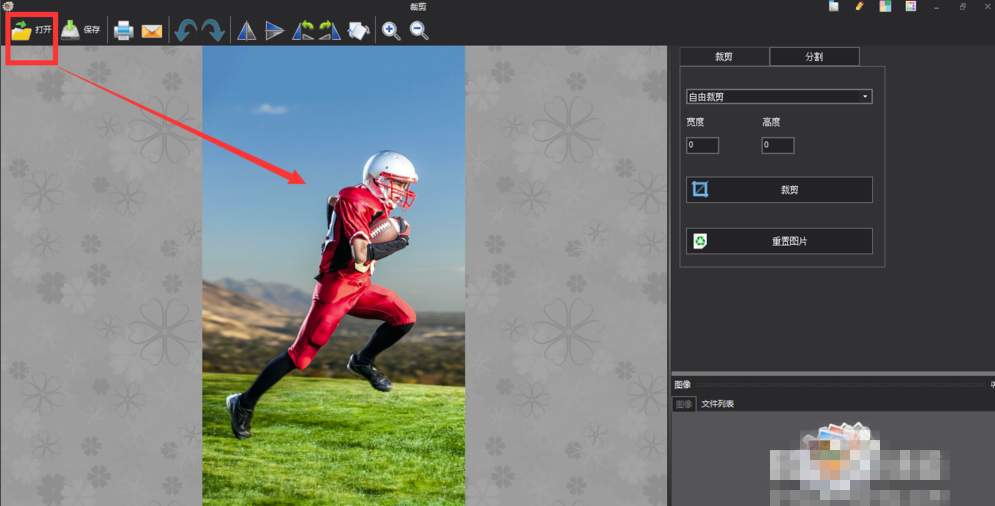Click the 重置图片 reset image button

coord(779,241)
